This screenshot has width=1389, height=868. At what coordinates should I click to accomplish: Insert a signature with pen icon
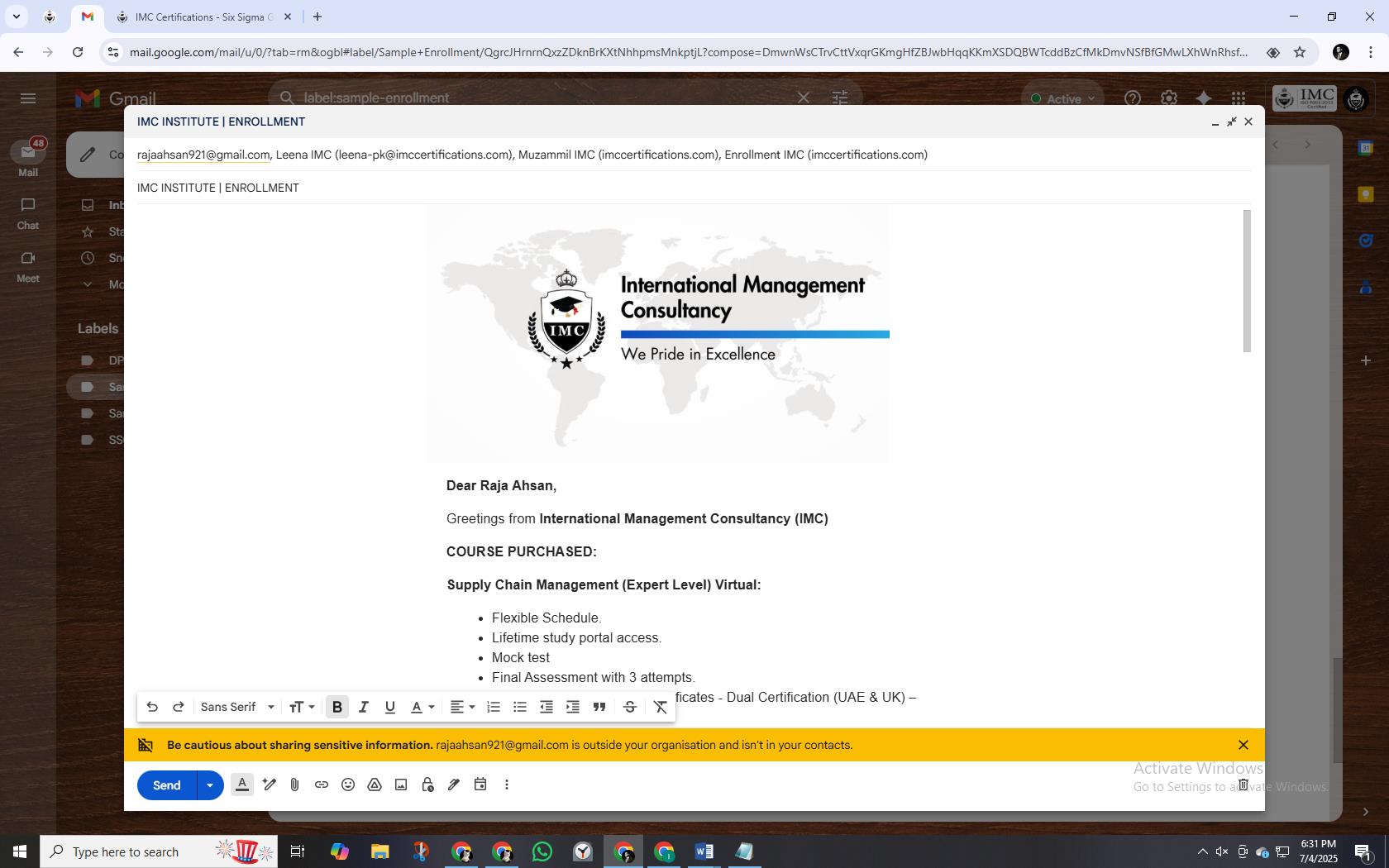point(454,785)
